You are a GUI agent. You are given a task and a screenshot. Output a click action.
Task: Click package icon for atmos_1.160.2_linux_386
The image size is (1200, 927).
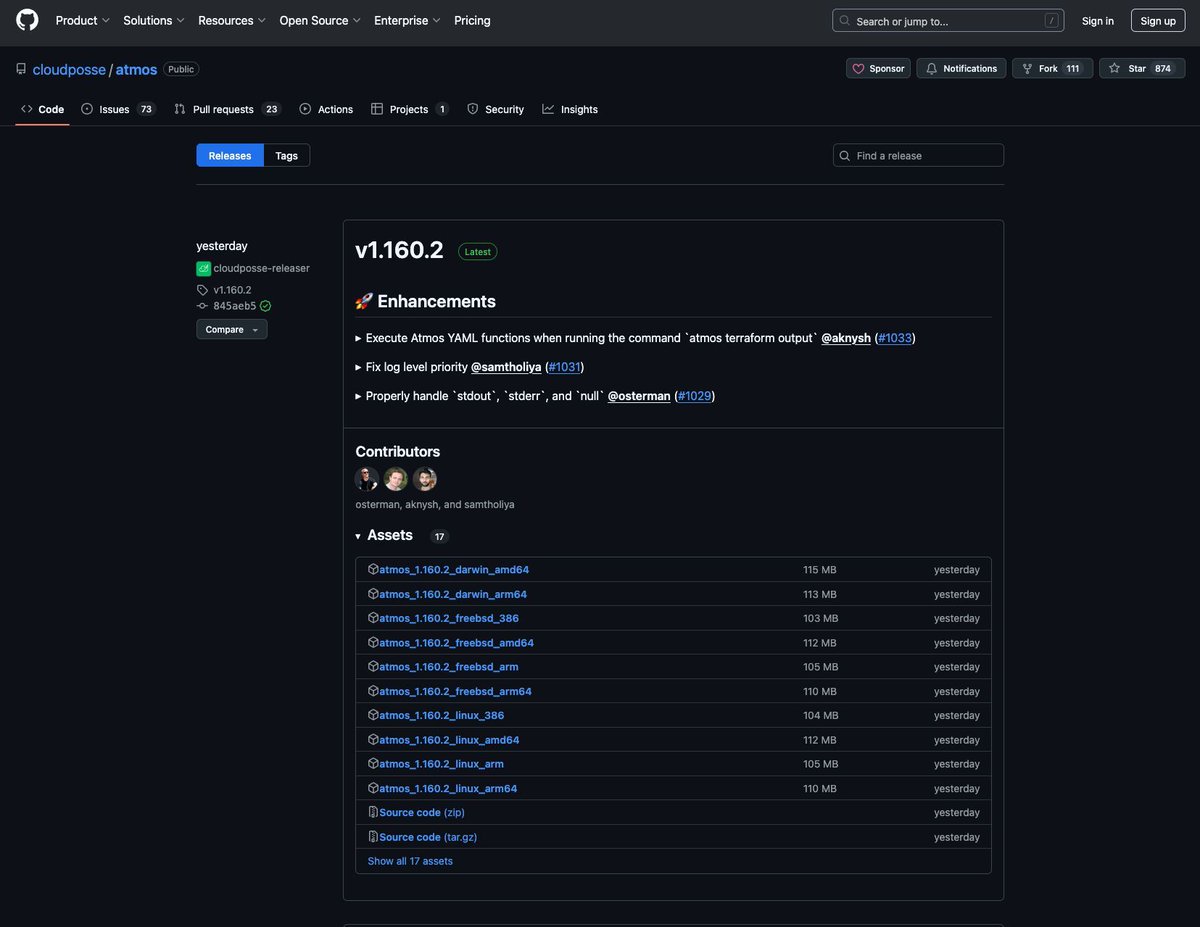coord(373,715)
